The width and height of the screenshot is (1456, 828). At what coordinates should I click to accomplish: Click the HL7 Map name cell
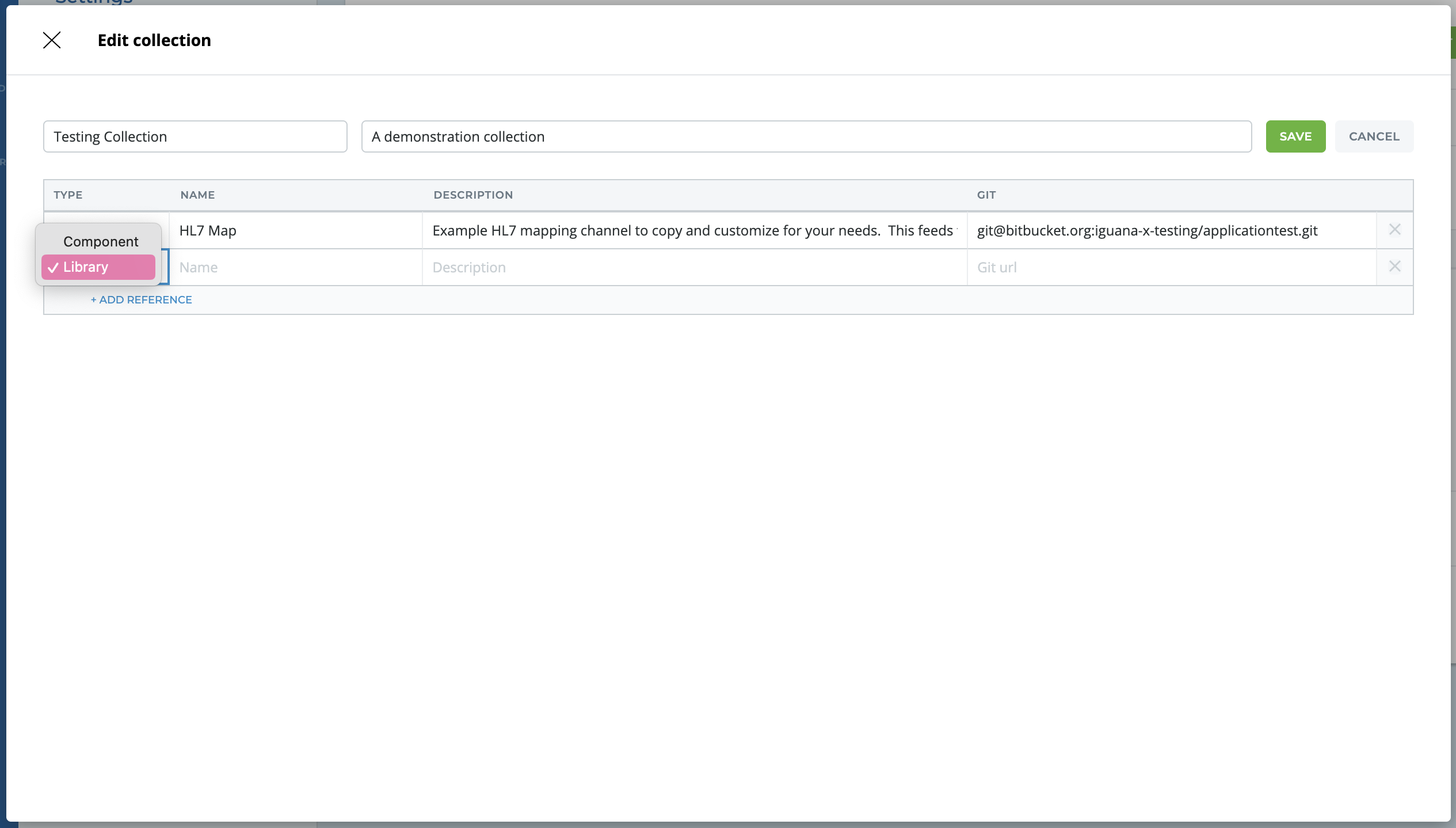(x=295, y=231)
